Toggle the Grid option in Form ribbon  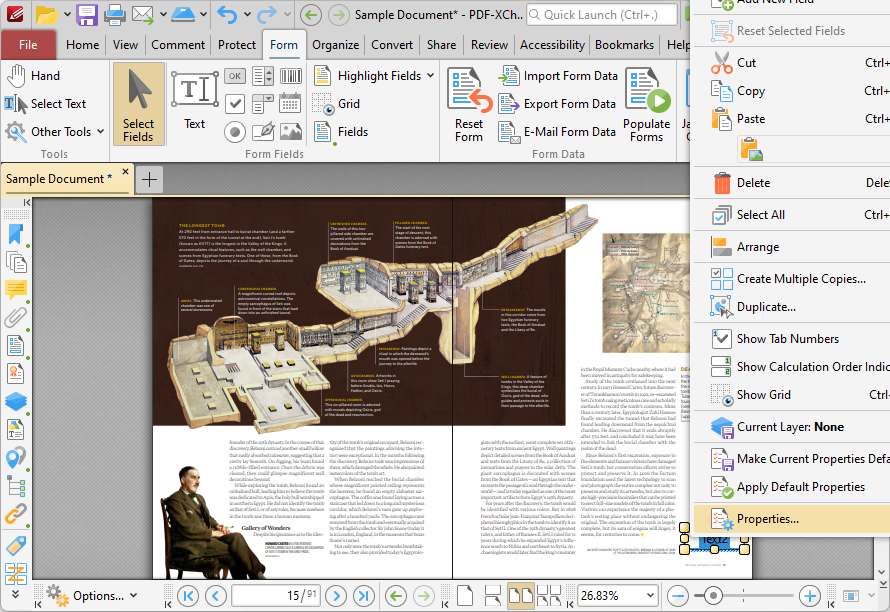click(336, 104)
